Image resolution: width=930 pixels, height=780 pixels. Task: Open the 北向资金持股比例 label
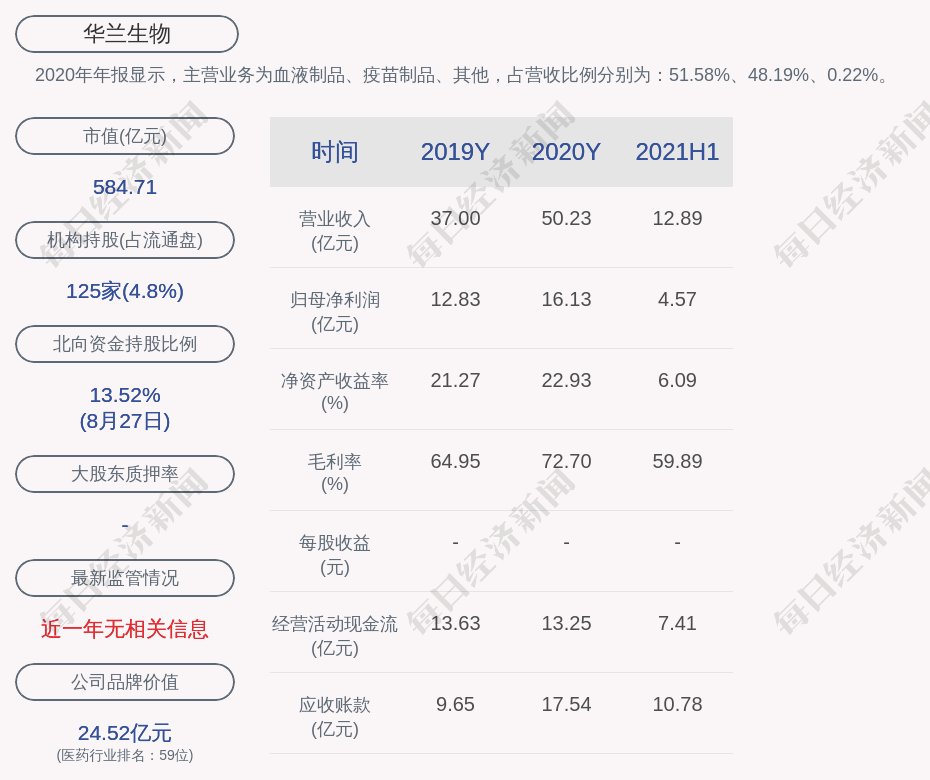tap(125, 344)
